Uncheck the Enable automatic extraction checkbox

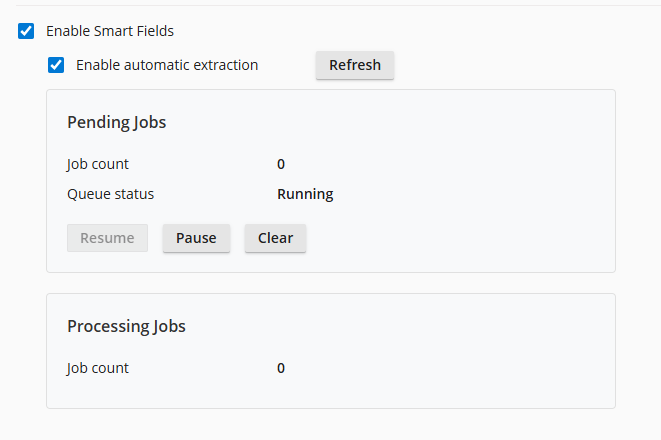pos(57,66)
